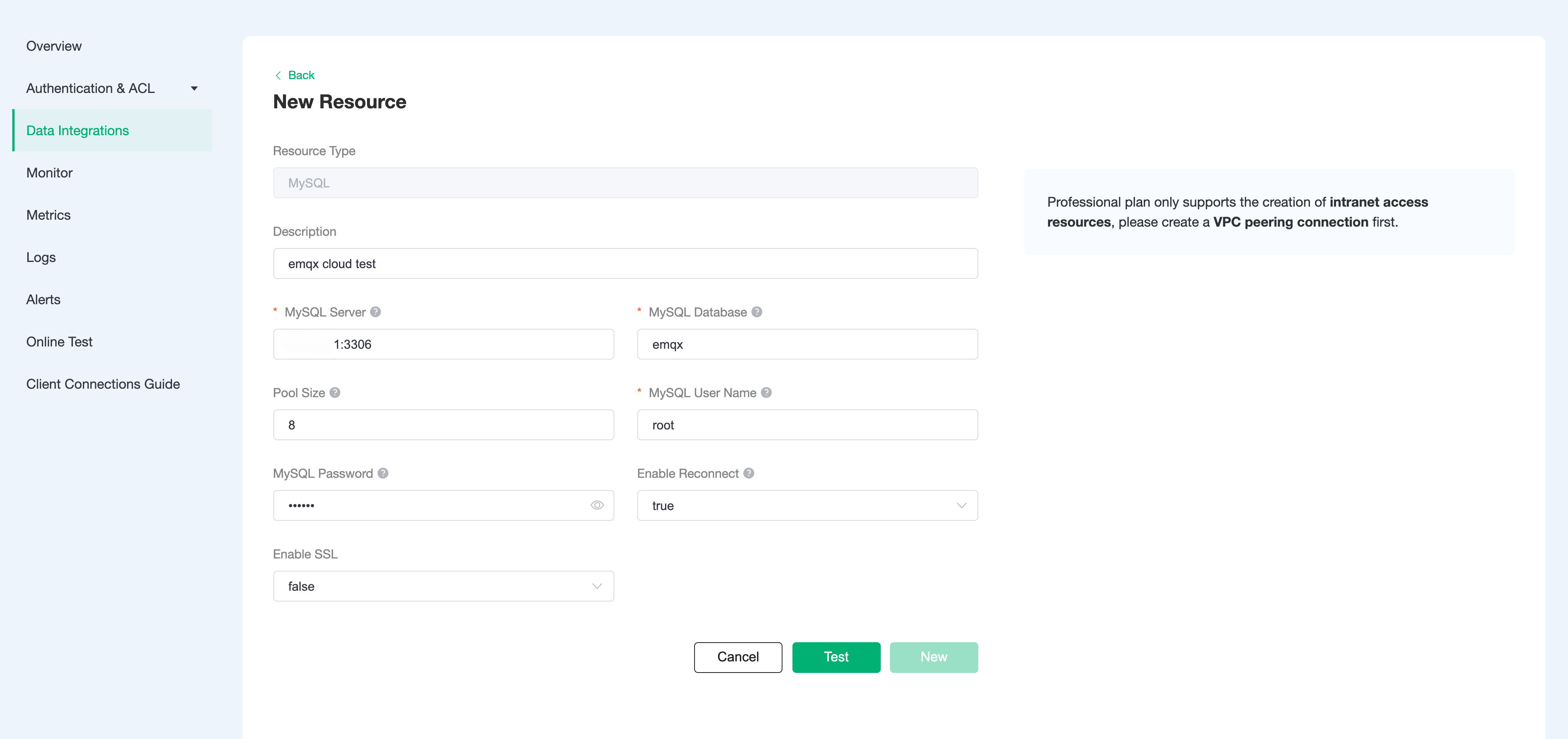Expand Authentication & ACL menu arrow
Screen dimensions: 1568x739
click(x=194, y=89)
